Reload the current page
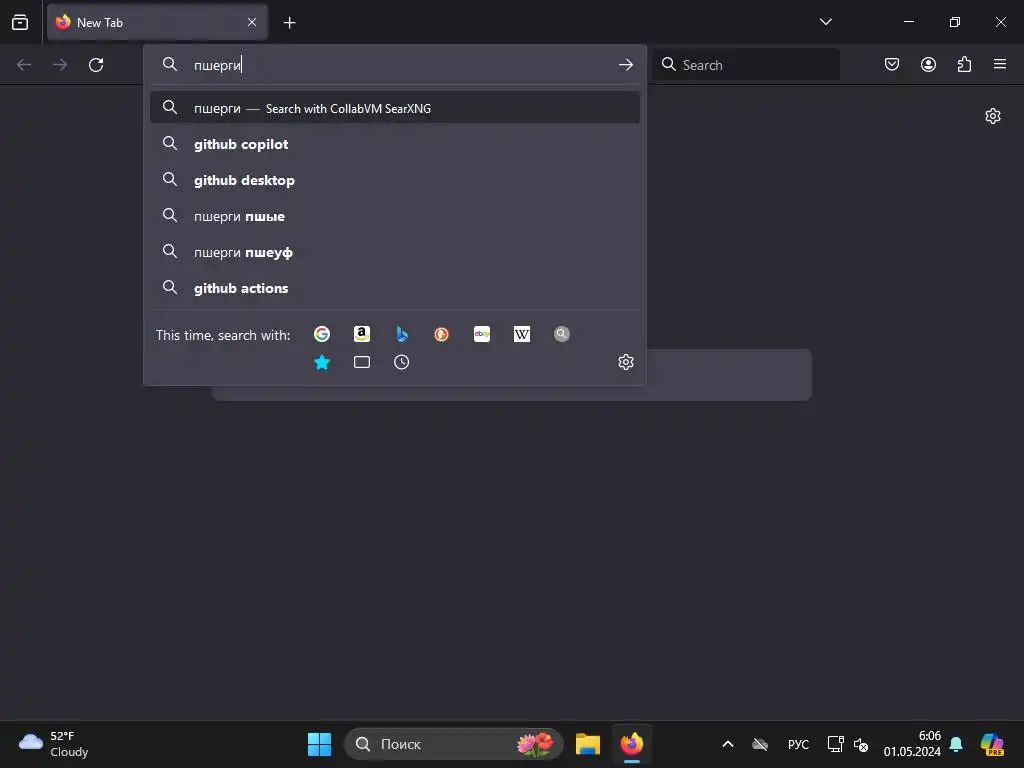 96,65
